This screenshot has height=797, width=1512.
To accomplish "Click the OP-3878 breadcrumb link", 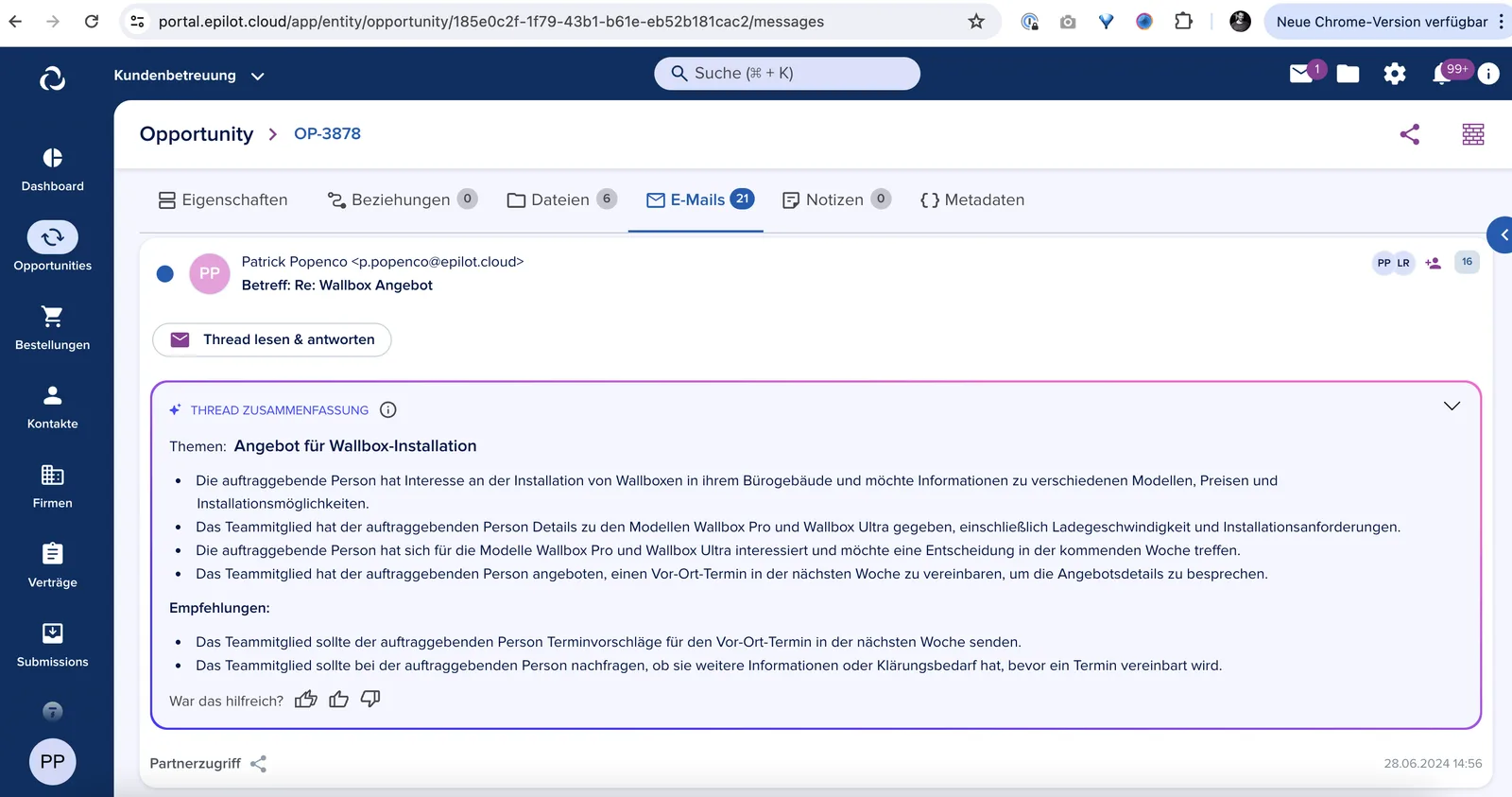I will [x=327, y=134].
